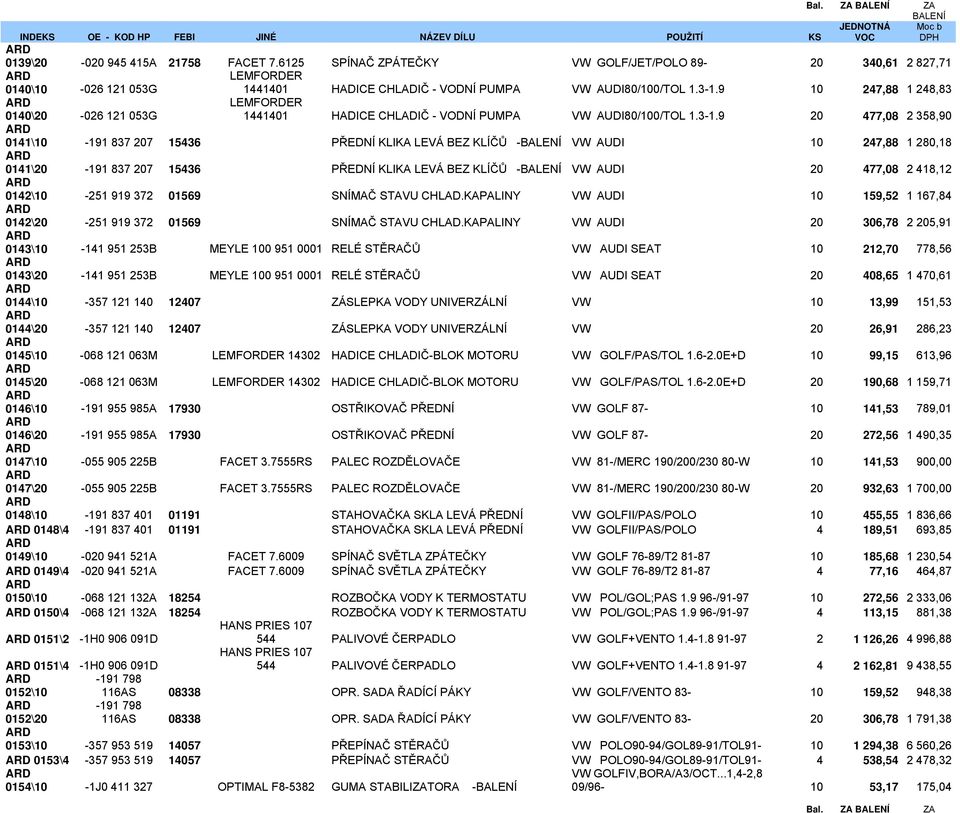Click FACET 3.7555RS in row 0147\10
The width and height of the screenshot is (960, 813).
266,462
